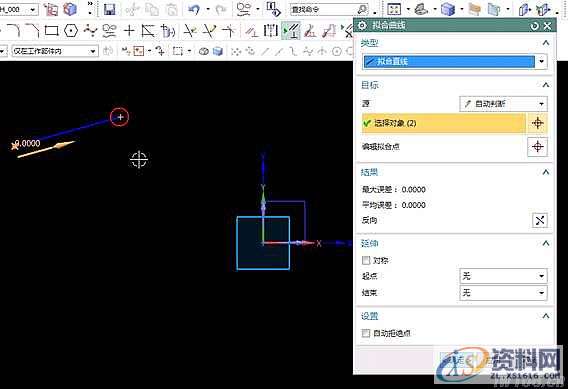Open the source auto-infer dropdown

click(x=504, y=104)
